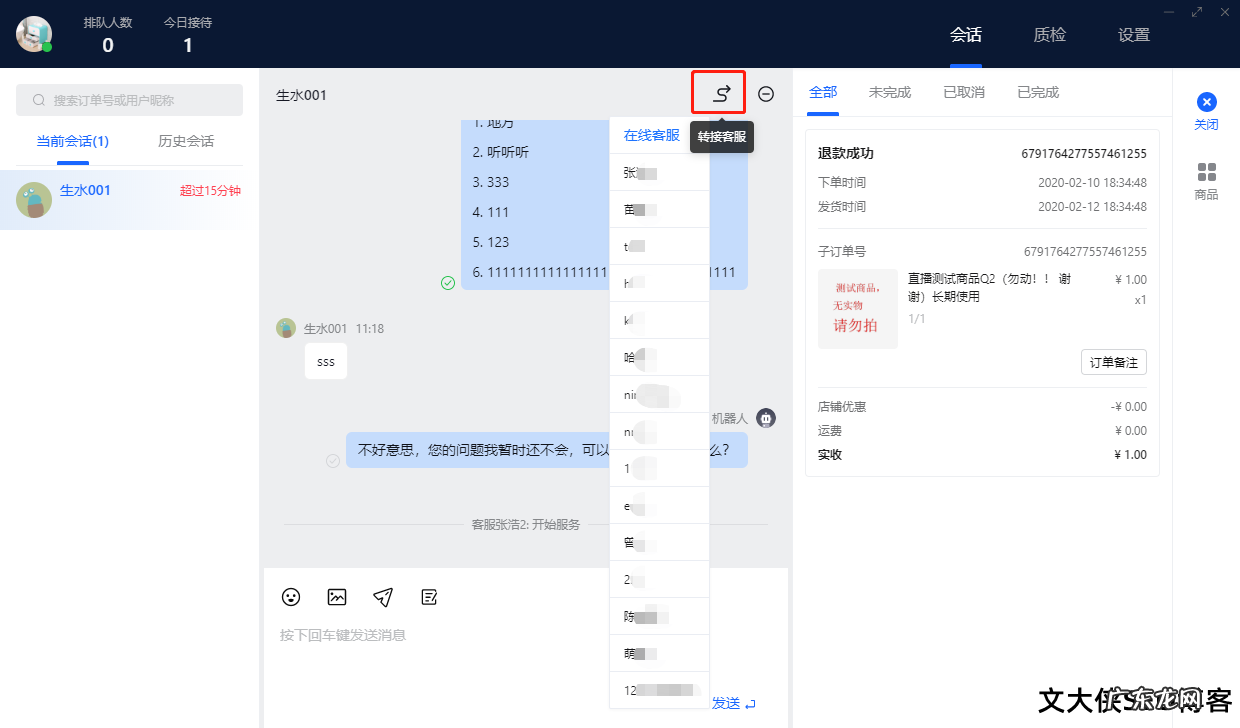The width and height of the screenshot is (1240, 728).
Task: Click the 发送 send link
Action: click(x=727, y=703)
